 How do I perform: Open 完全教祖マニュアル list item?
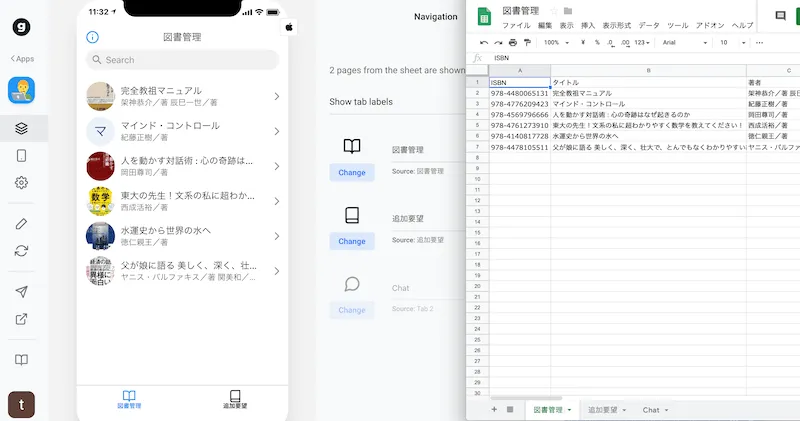[182, 96]
